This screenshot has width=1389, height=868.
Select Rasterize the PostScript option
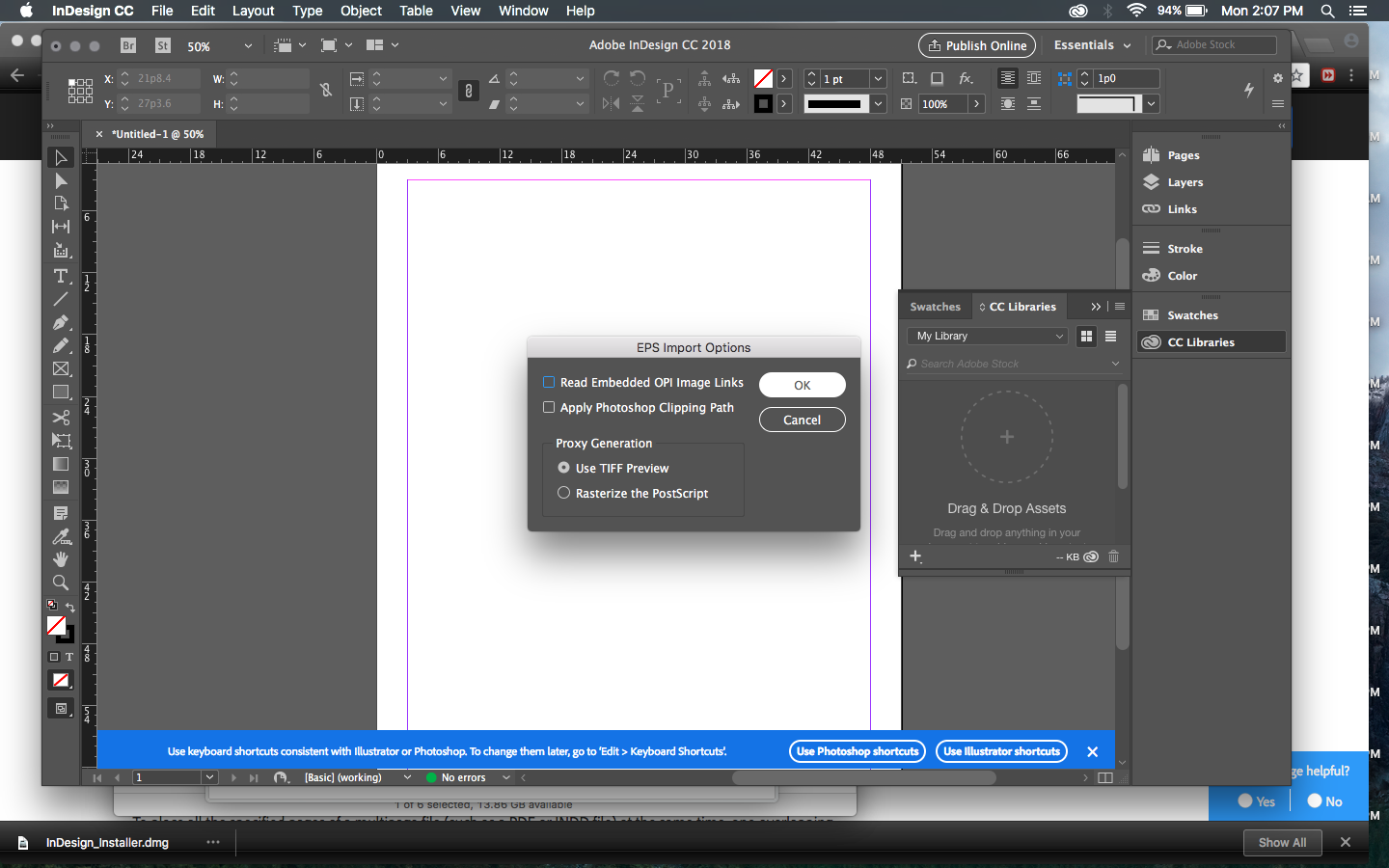[x=564, y=493]
